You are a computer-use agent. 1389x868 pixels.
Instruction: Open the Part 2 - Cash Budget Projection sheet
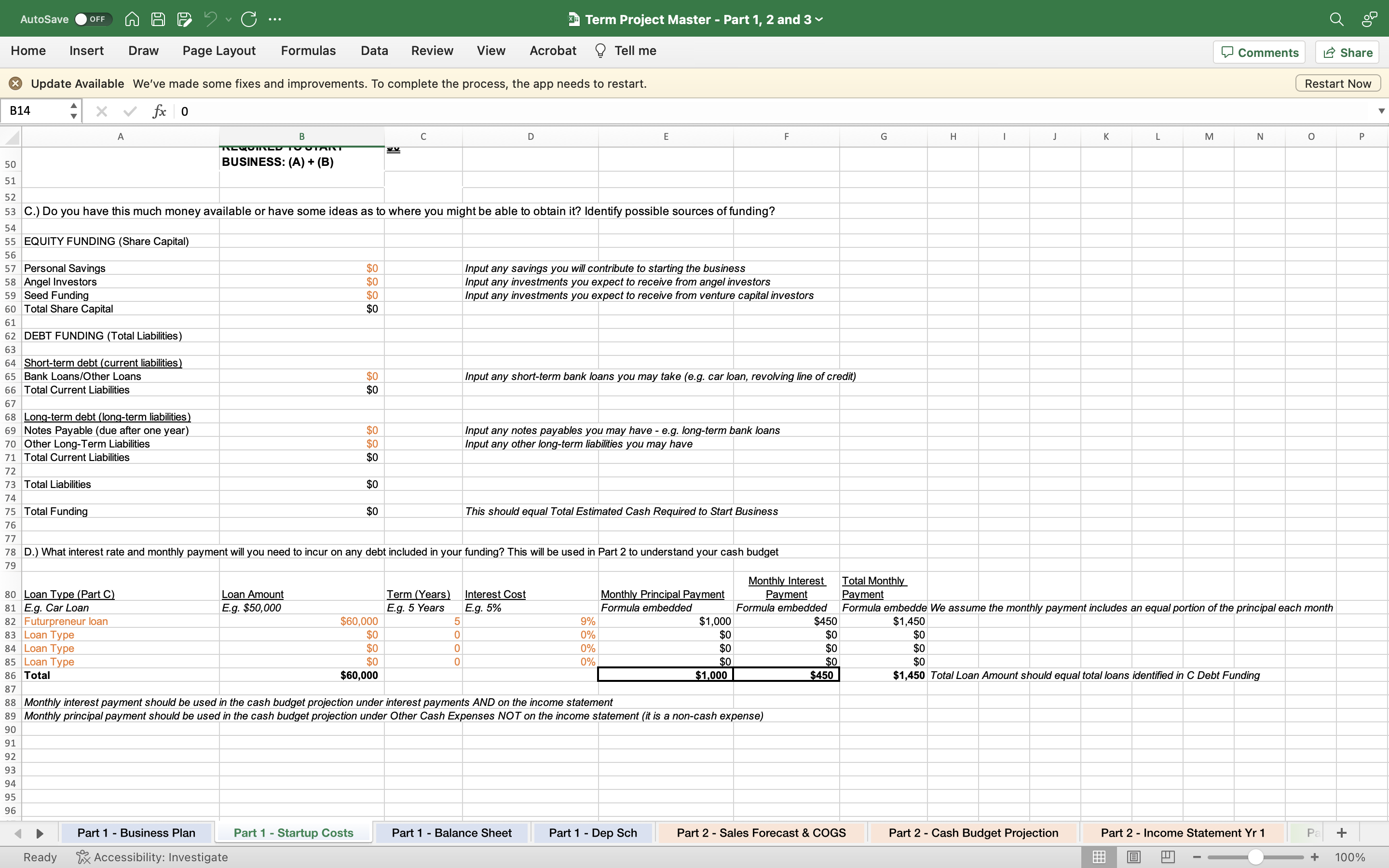972,832
